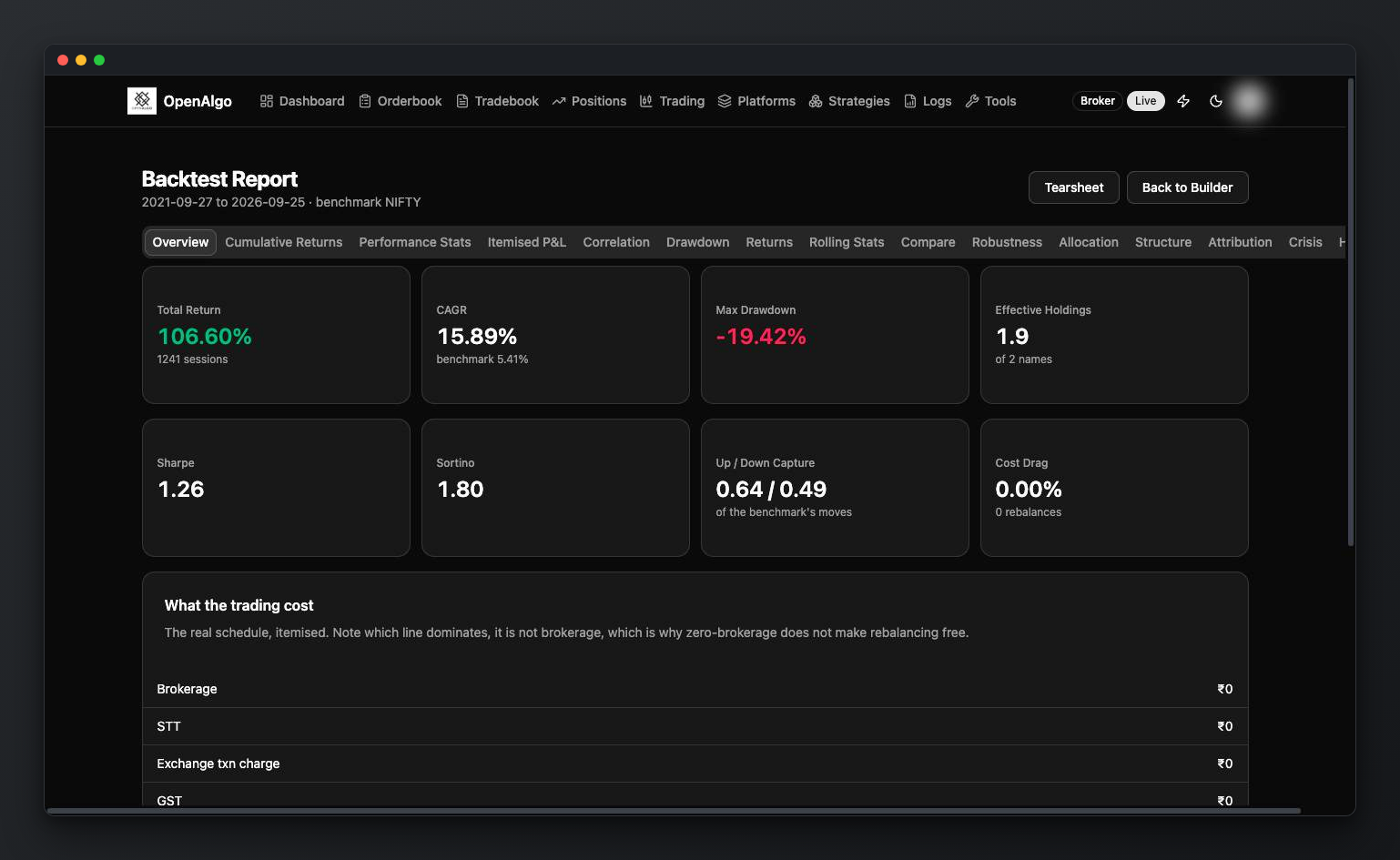1400x860 pixels.
Task: Open the Platforms menu
Action: tap(756, 101)
